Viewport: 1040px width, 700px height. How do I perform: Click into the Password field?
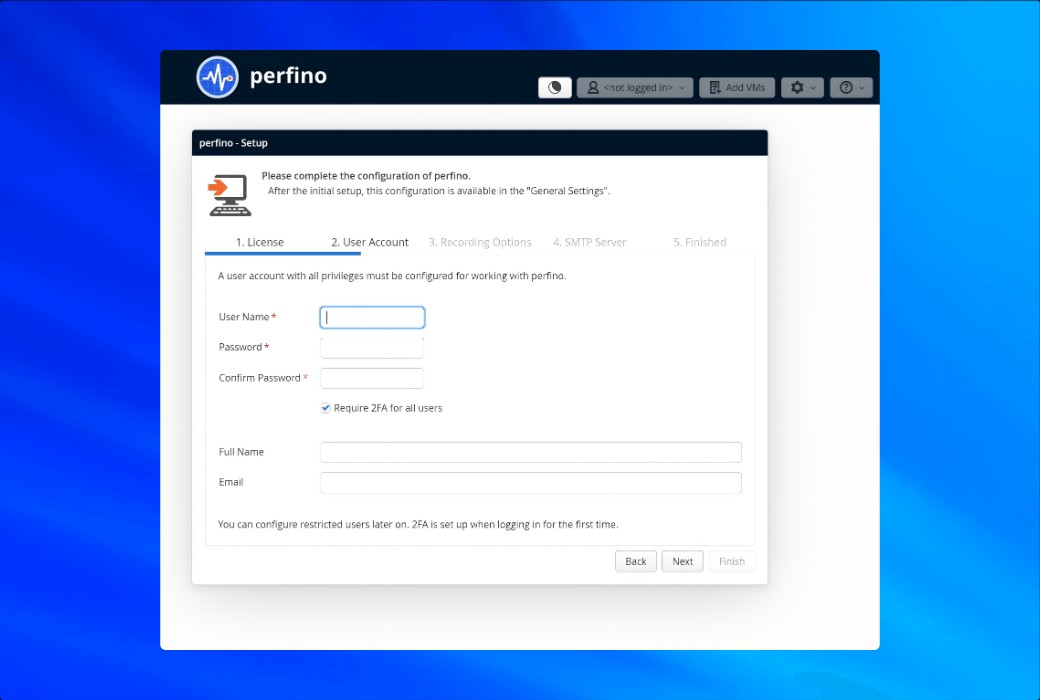372,348
